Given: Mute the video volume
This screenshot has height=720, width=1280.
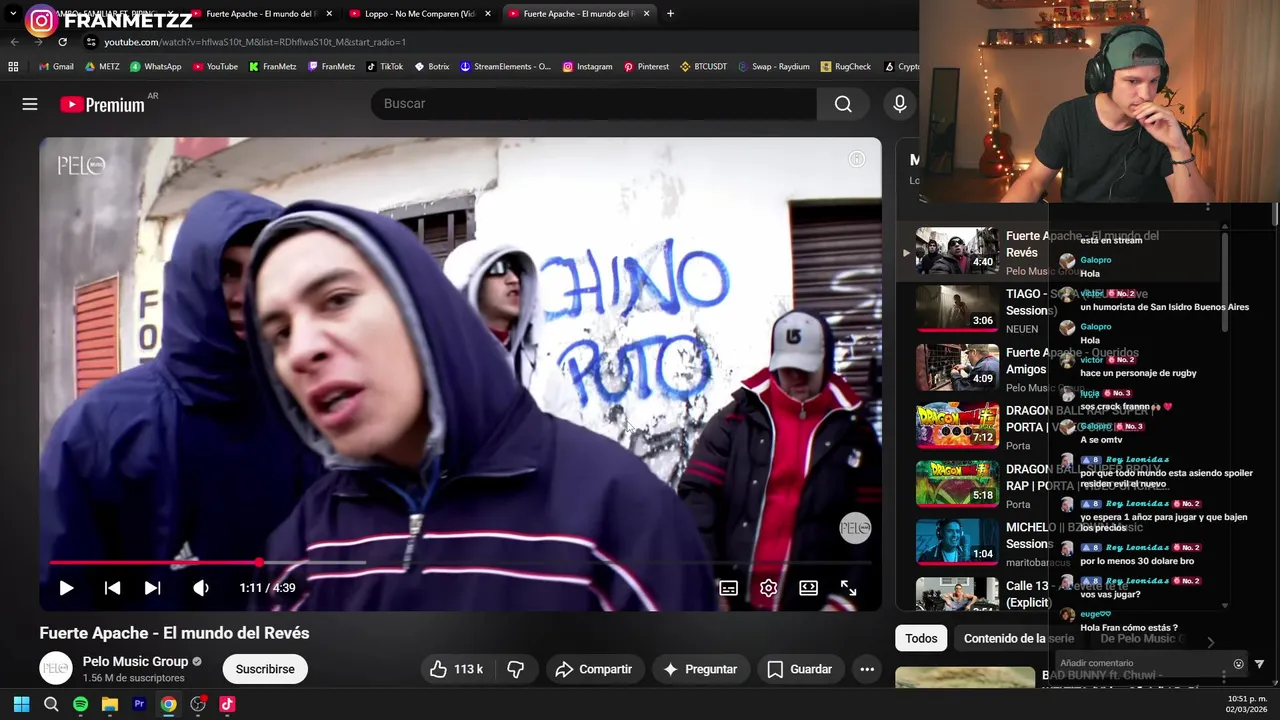Looking at the screenshot, I should [201, 588].
